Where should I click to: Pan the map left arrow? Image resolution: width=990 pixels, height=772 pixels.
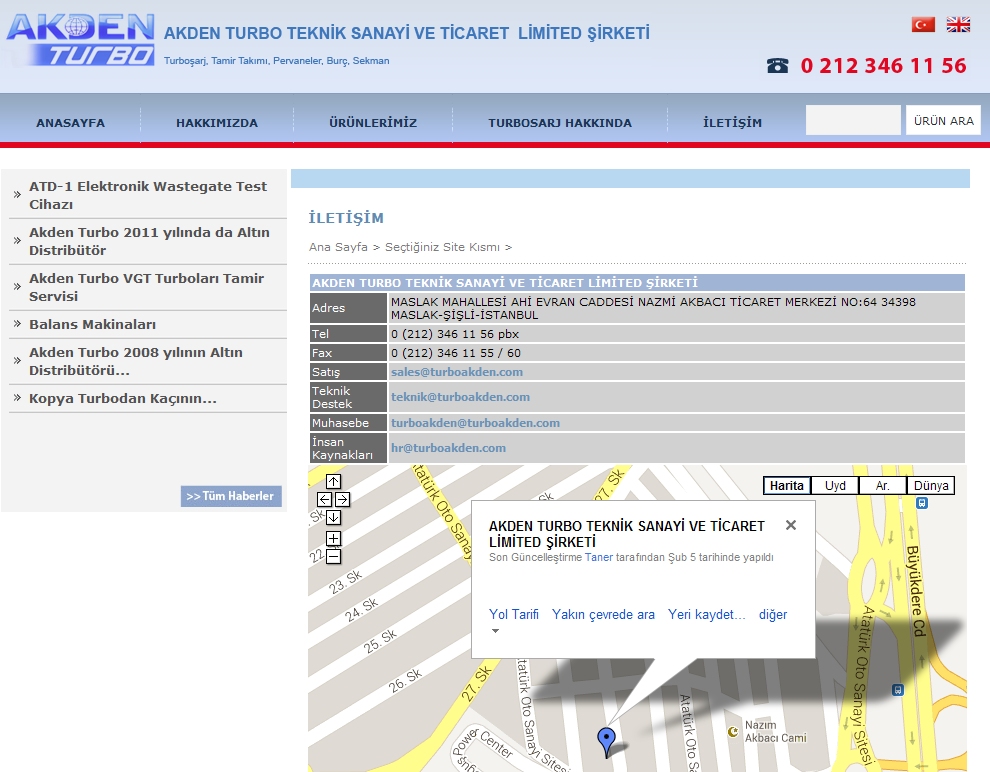tap(324, 499)
